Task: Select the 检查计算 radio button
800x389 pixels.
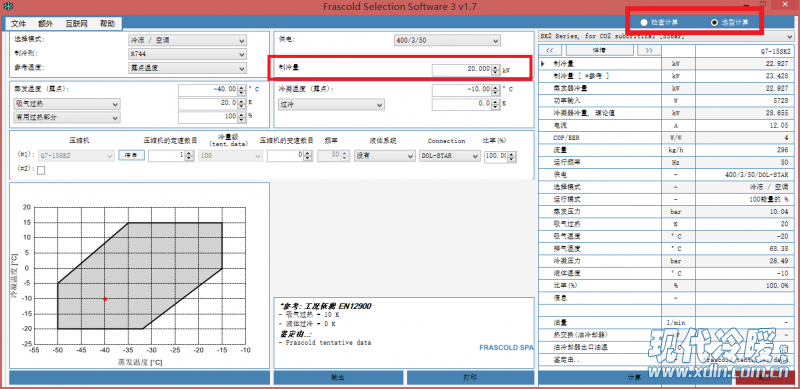Action: [x=644, y=22]
